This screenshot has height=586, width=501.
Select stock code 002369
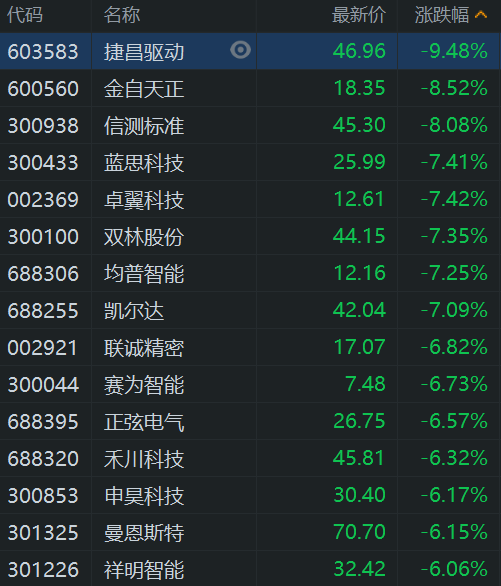[x=43, y=200]
